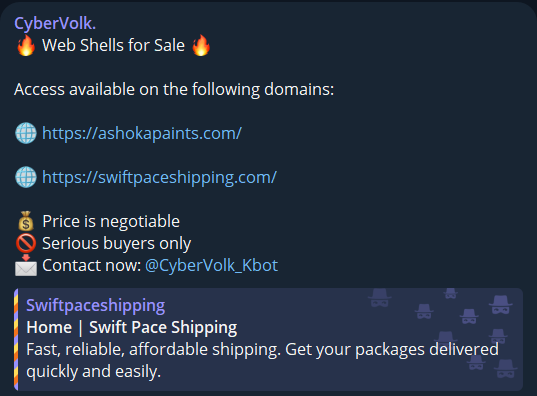Click the prohibited sign emoji

point(26,243)
